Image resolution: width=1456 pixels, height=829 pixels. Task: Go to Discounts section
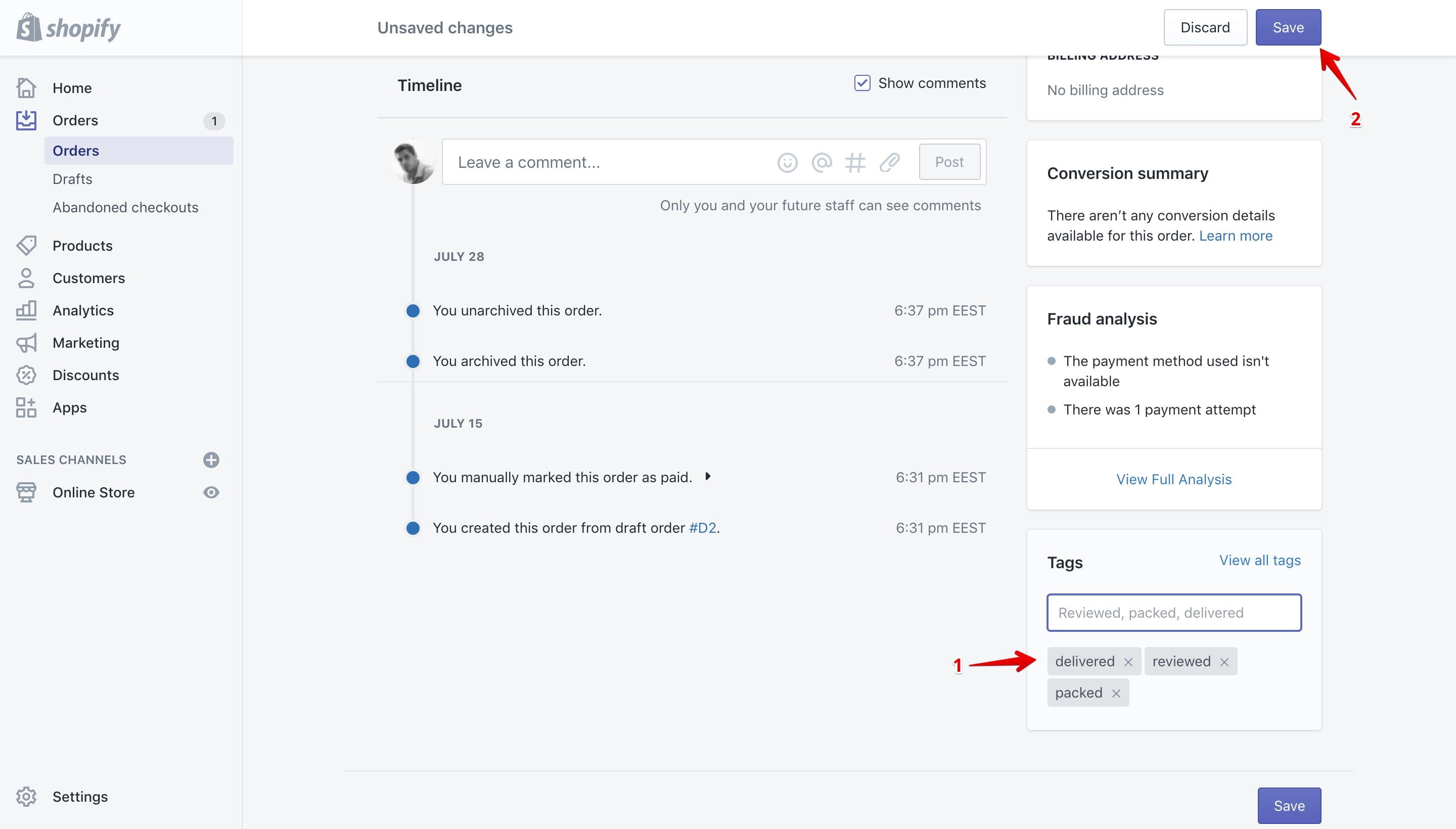(x=86, y=375)
